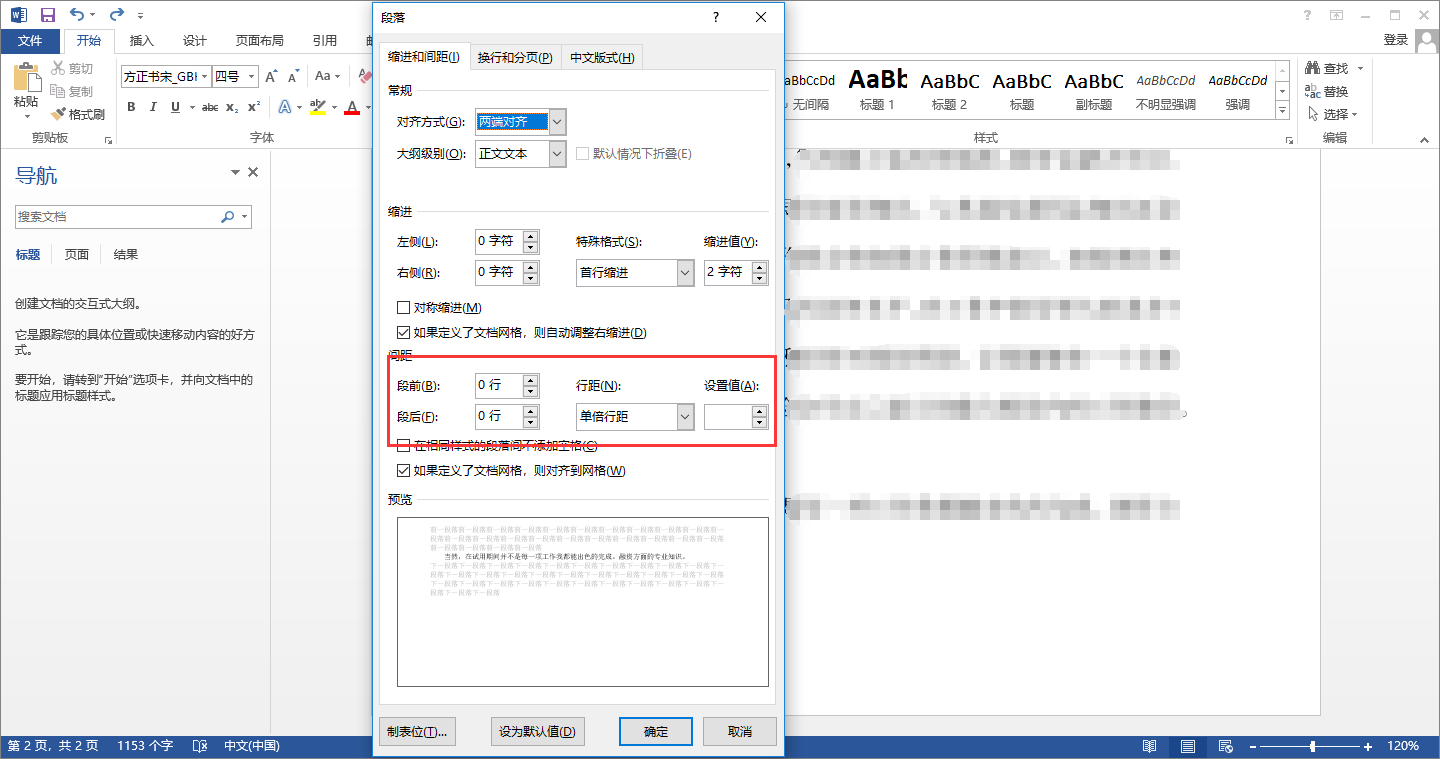Click the zoom slider handle in status bar

point(1312,746)
